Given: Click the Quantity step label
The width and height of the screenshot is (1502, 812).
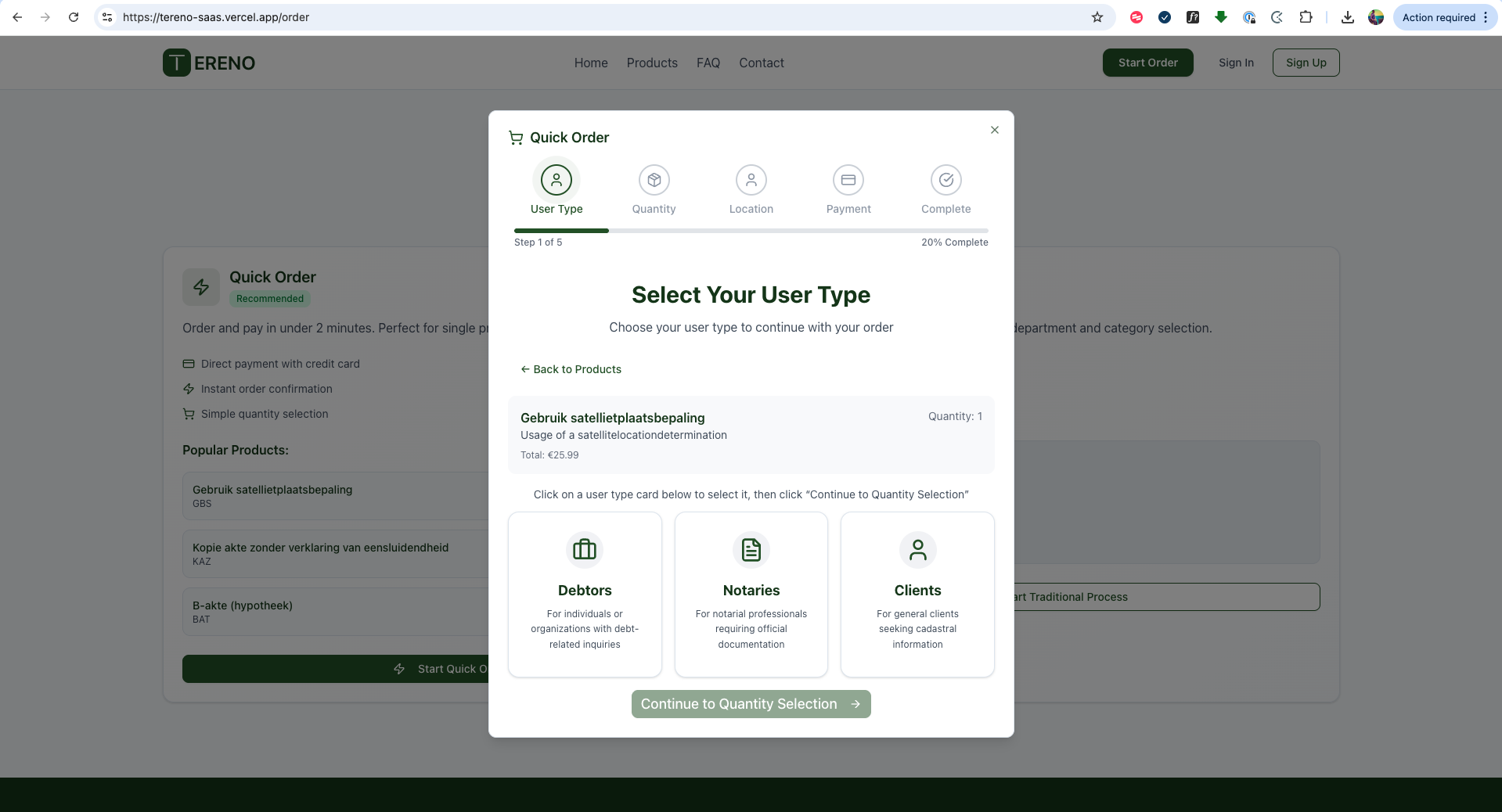Looking at the screenshot, I should [654, 209].
